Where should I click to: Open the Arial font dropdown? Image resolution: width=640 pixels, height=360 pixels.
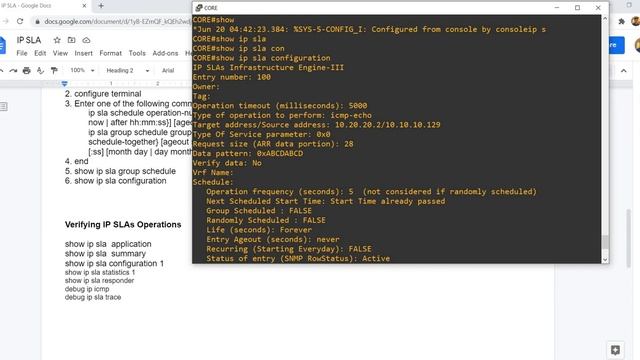coord(169,71)
